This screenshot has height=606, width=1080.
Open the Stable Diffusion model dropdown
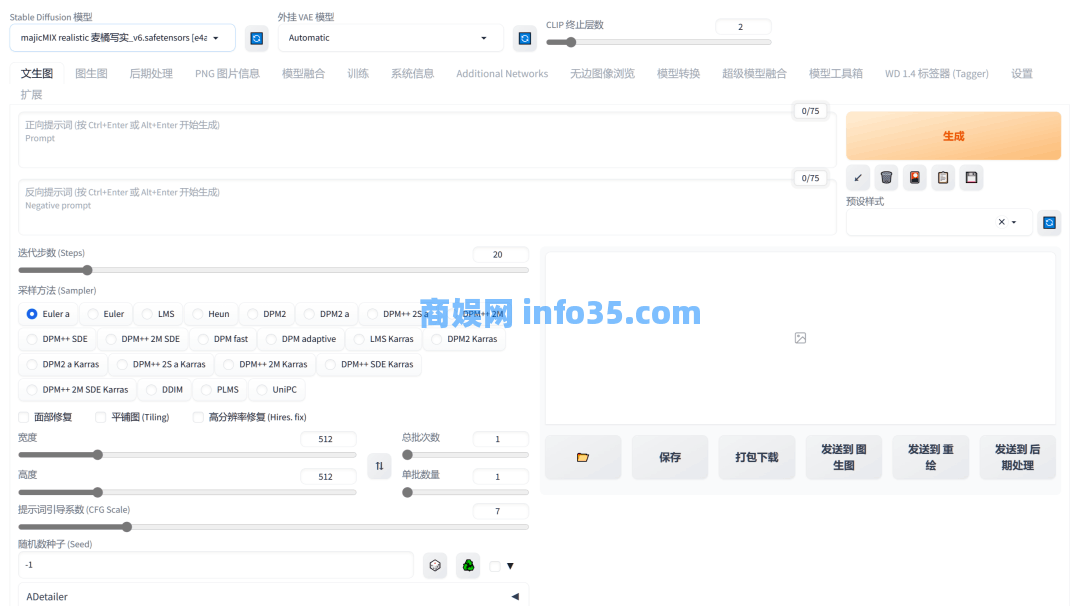point(123,38)
